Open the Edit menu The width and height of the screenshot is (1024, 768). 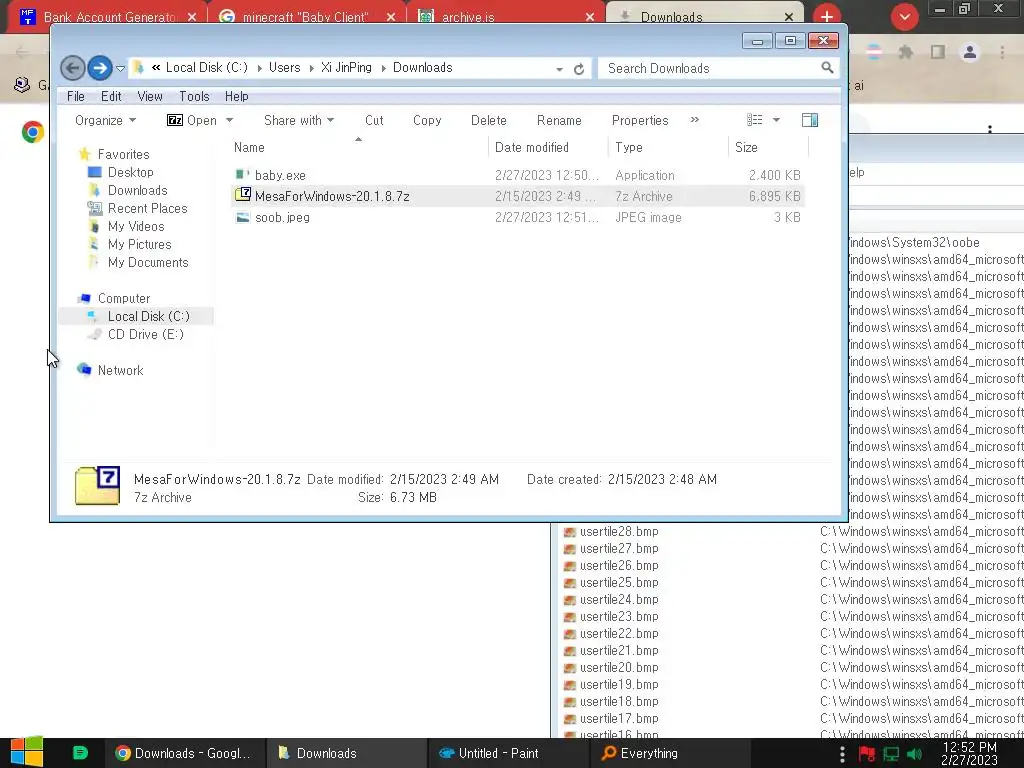click(x=111, y=97)
